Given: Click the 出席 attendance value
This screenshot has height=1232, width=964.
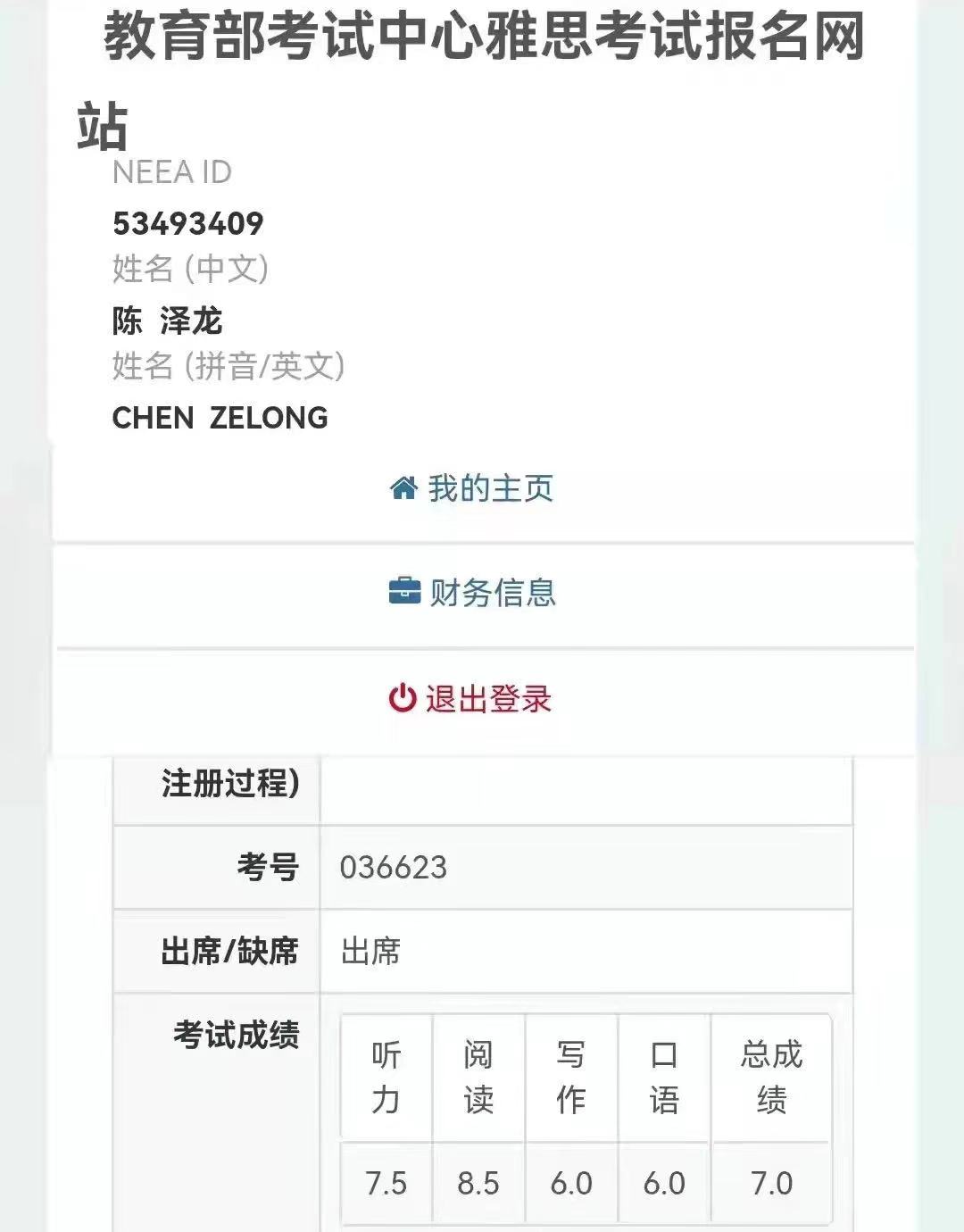Looking at the screenshot, I should [x=370, y=952].
